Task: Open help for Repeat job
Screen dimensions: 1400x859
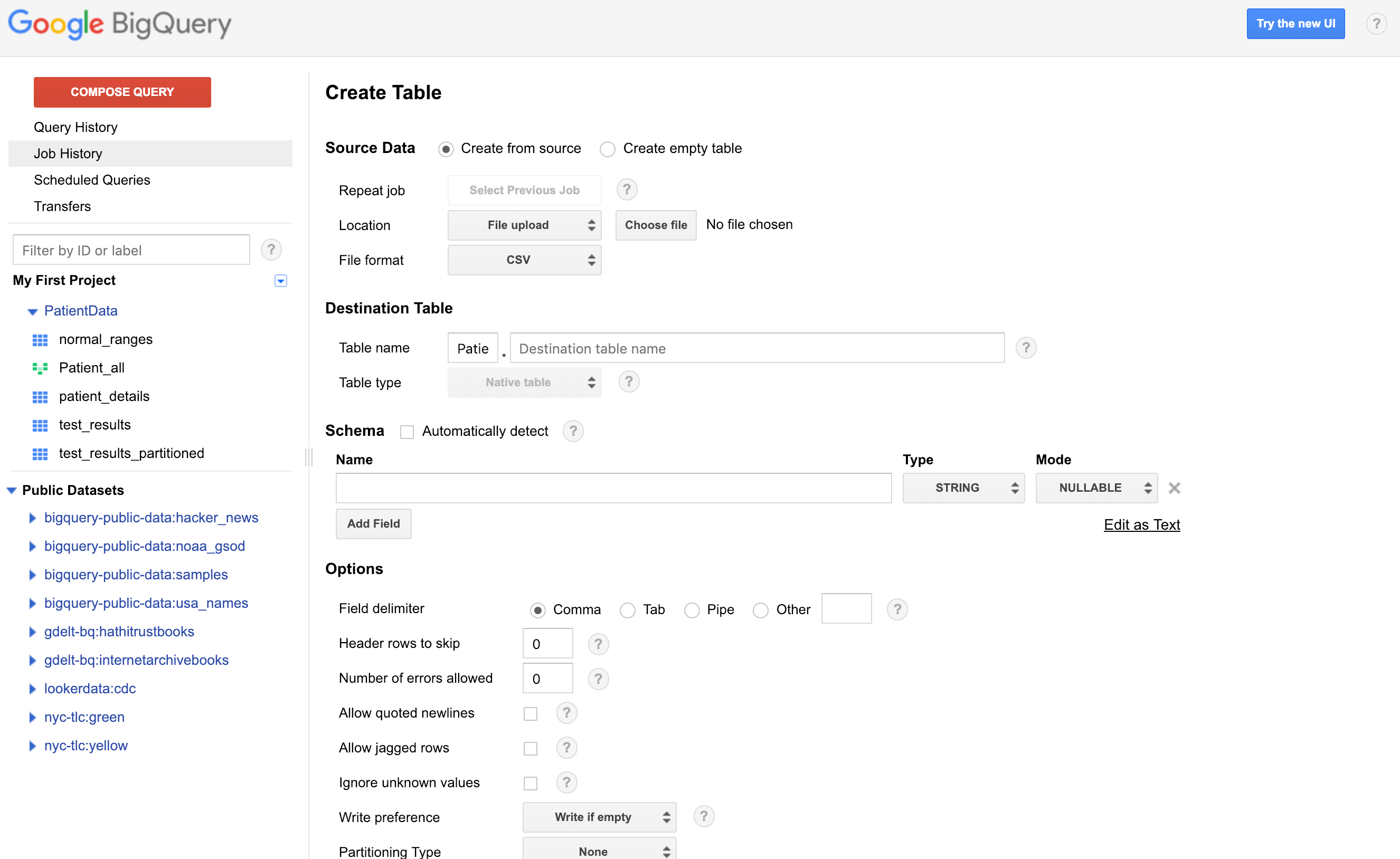Action: [627, 189]
